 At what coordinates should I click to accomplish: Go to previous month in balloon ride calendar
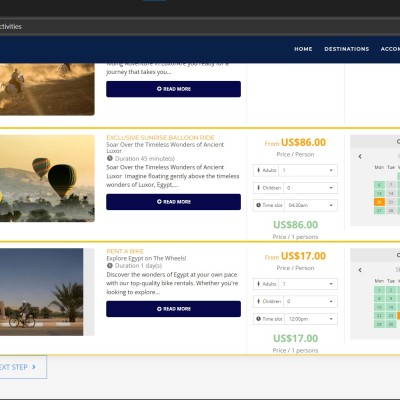pyautogui.click(x=360, y=156)
